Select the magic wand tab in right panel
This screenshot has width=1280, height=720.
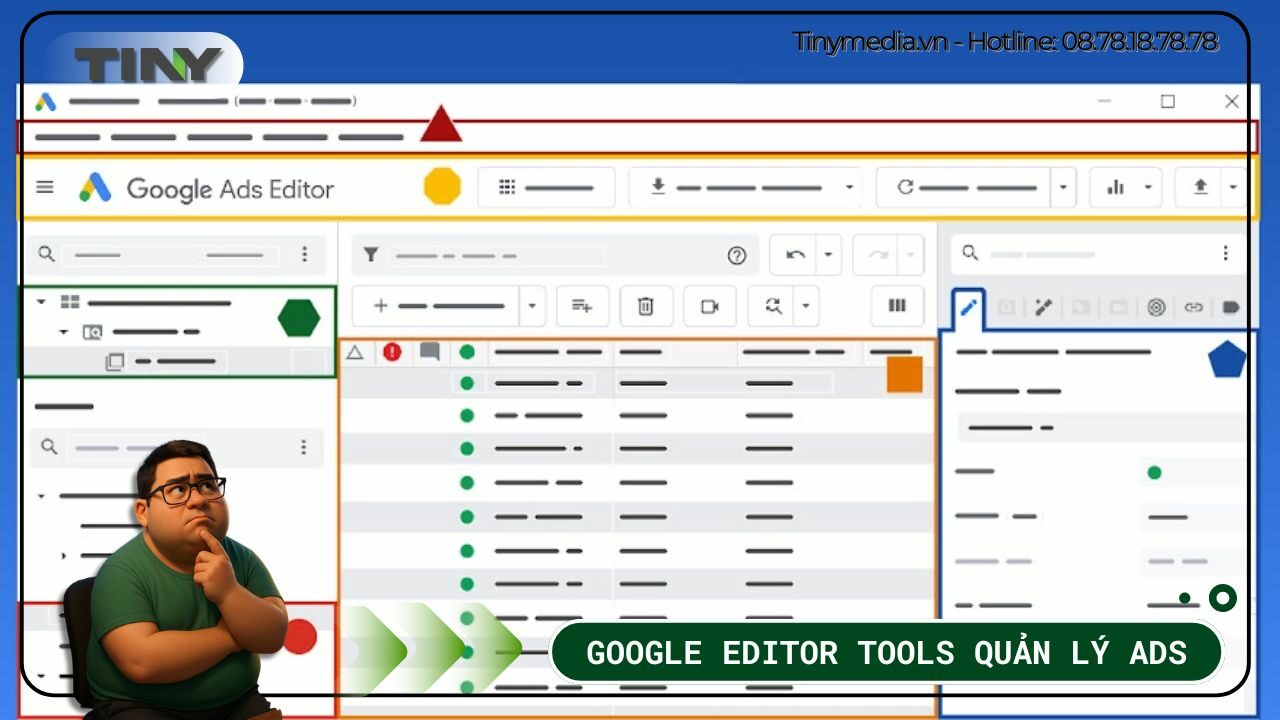click(x=1043, y=308)
